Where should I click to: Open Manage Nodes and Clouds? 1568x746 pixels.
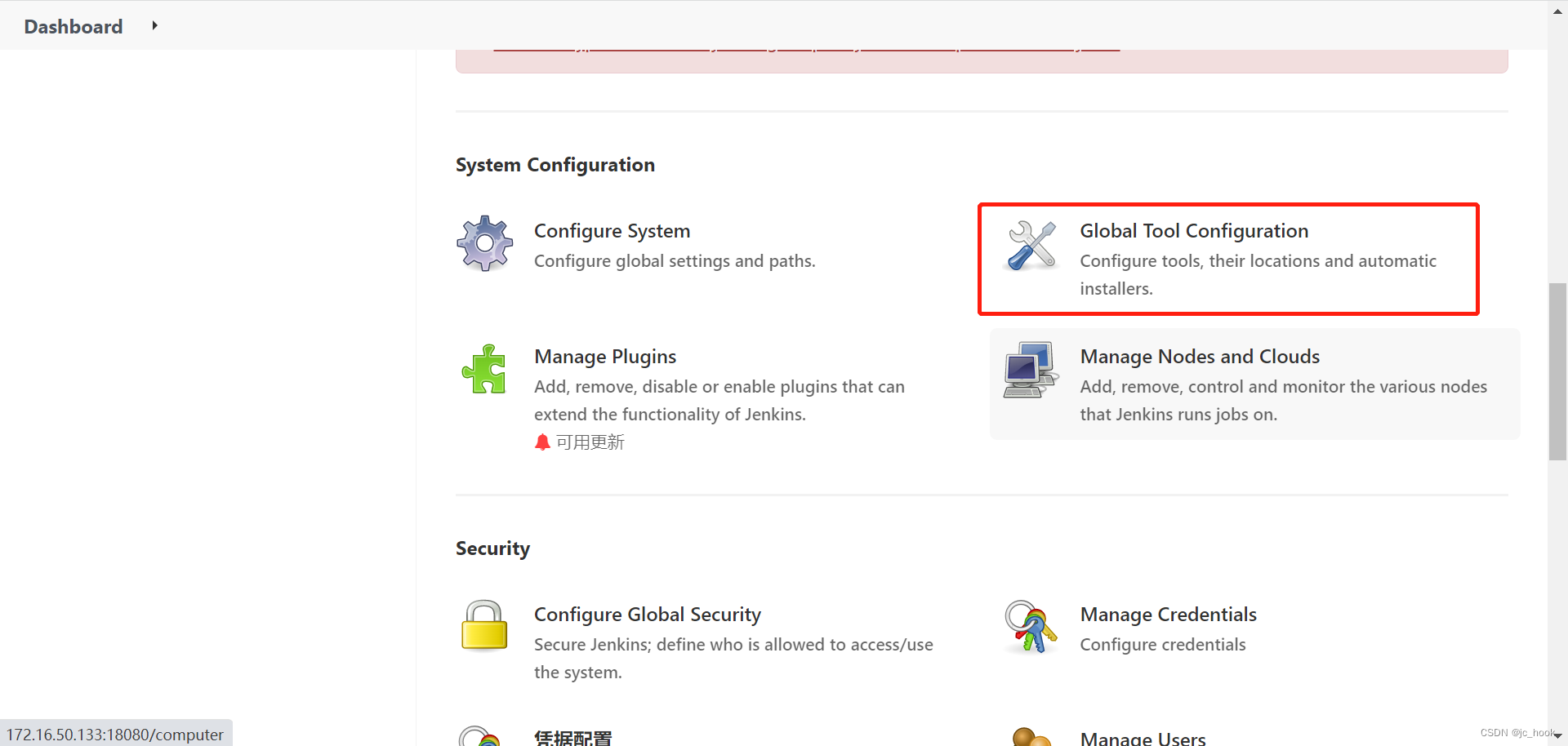click(1200, 357)
